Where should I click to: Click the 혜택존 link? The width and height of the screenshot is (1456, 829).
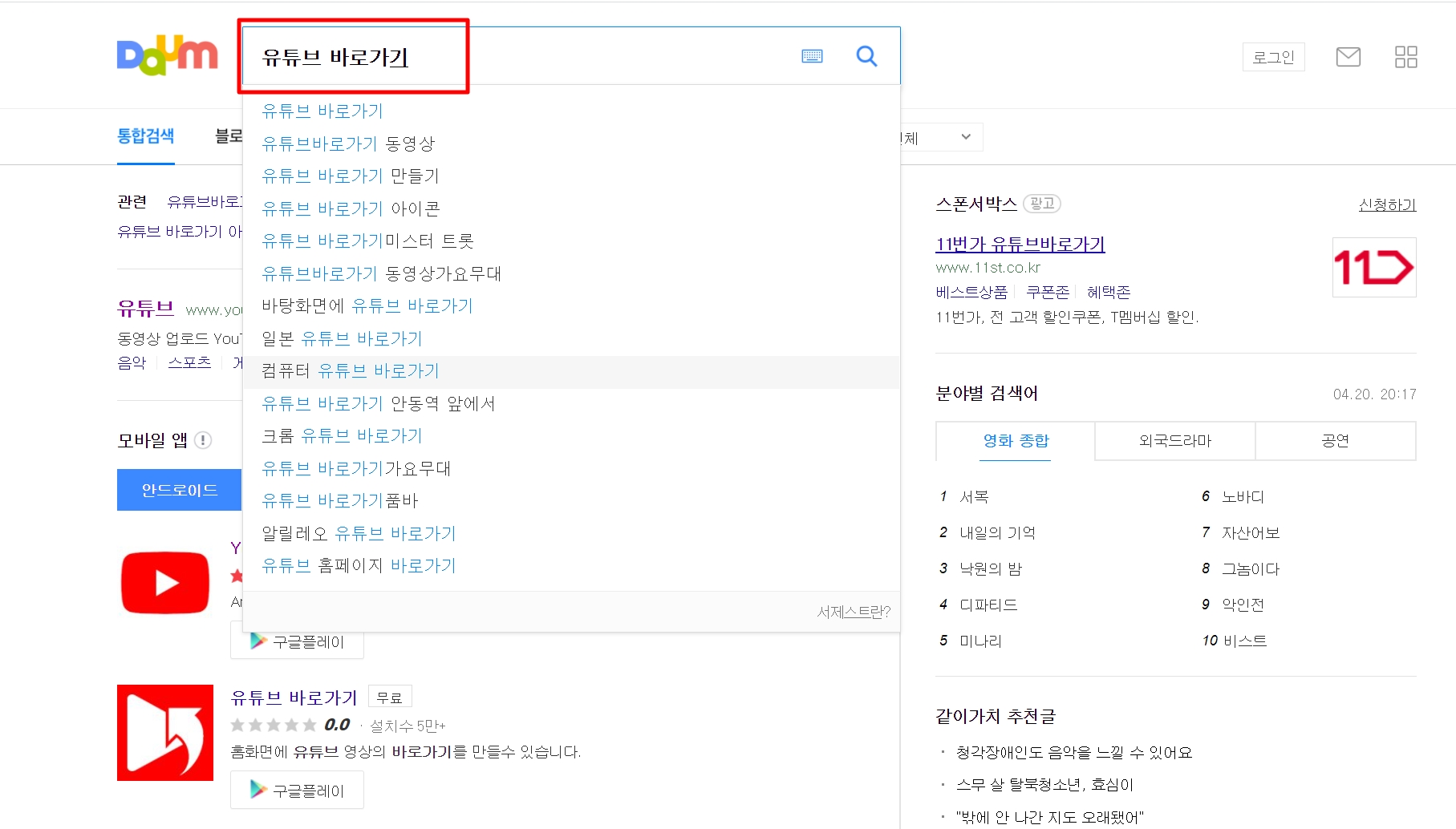click(x=1109, y=292)
